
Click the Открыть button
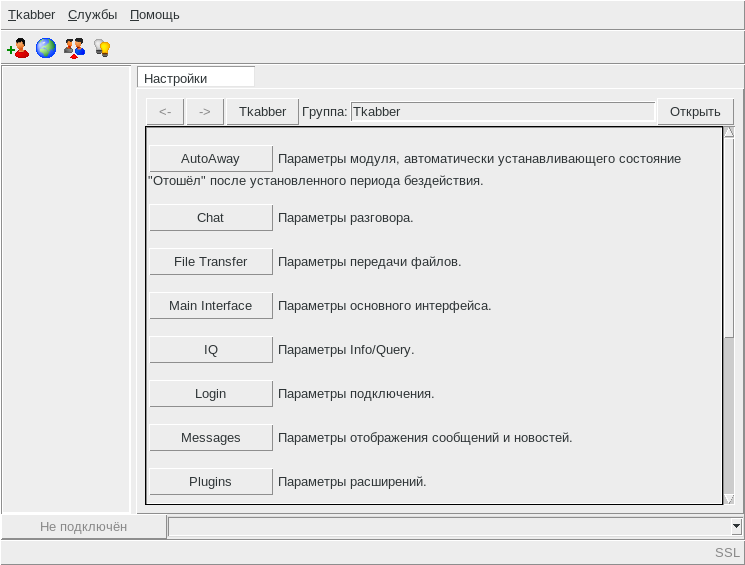point(695,112)
